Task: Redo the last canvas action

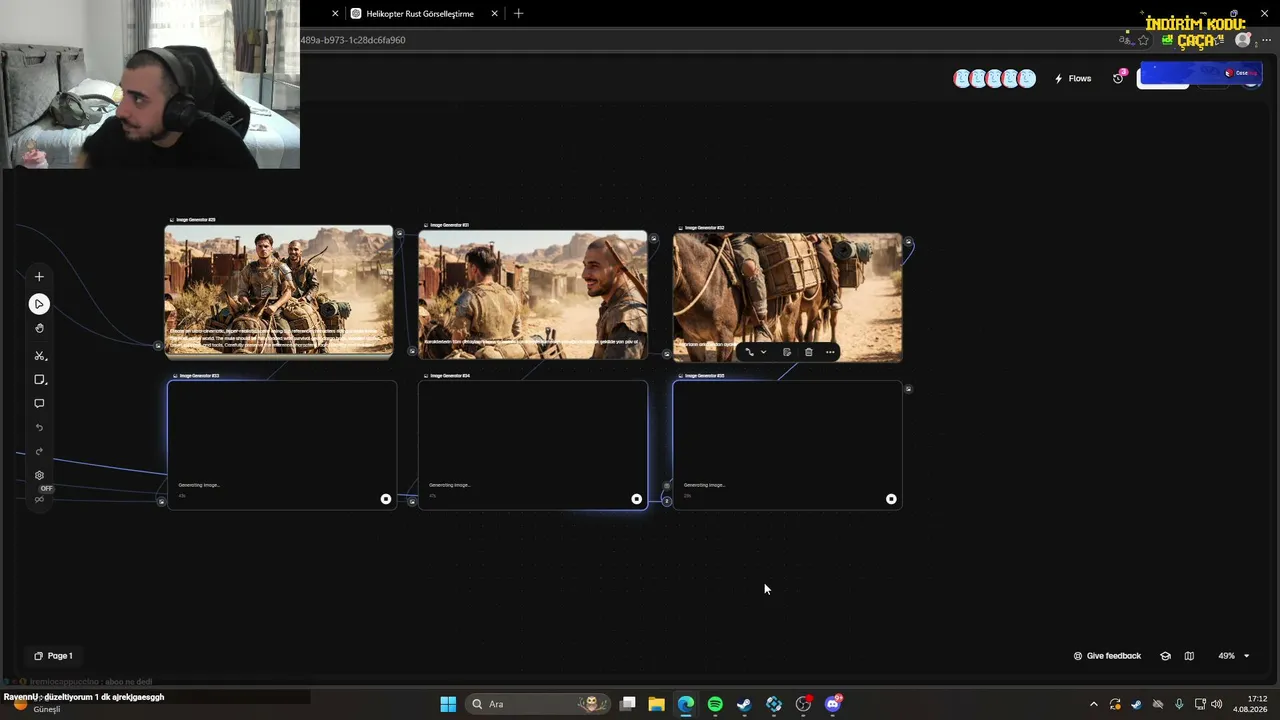Action: (x=39, y=452)
